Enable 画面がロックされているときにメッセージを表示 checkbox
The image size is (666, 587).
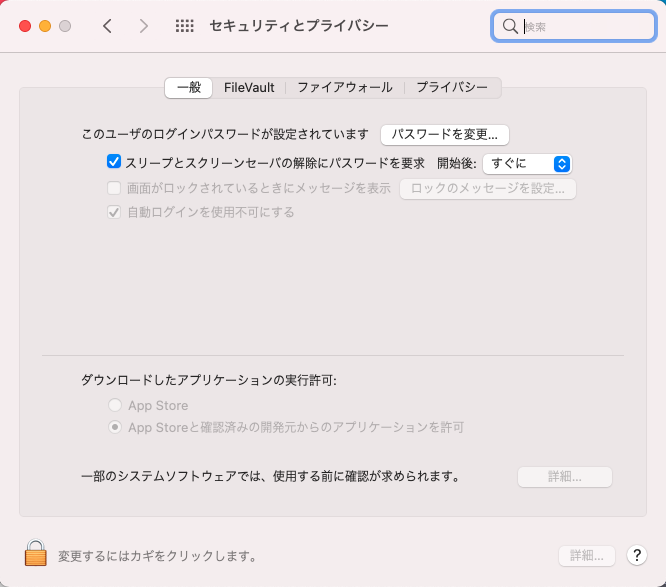[114, 188]
